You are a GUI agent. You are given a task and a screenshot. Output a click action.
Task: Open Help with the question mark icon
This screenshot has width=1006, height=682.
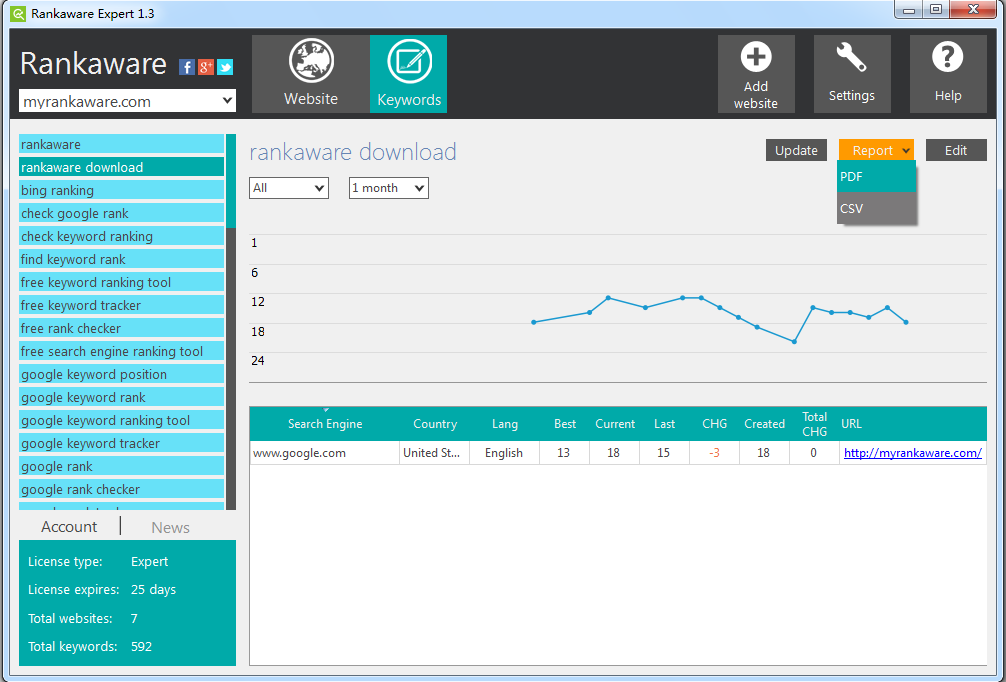[x=948, y=74]
